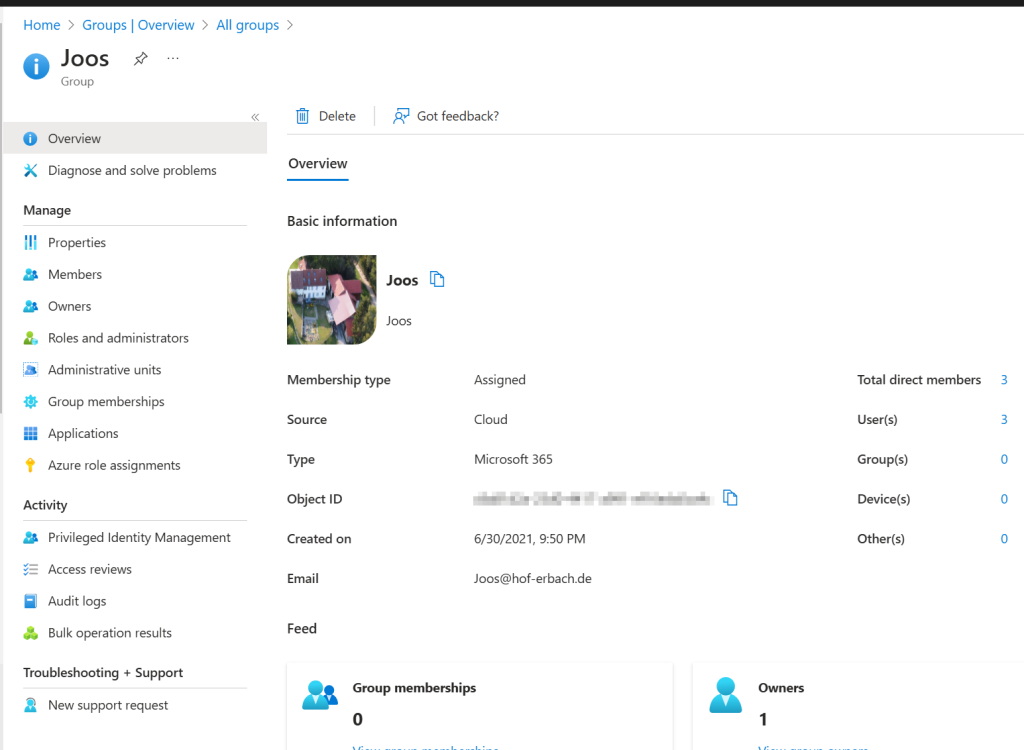Click the View group memberships link
The height and width of the screenshot is (750, 1024).
coord(425,746)
